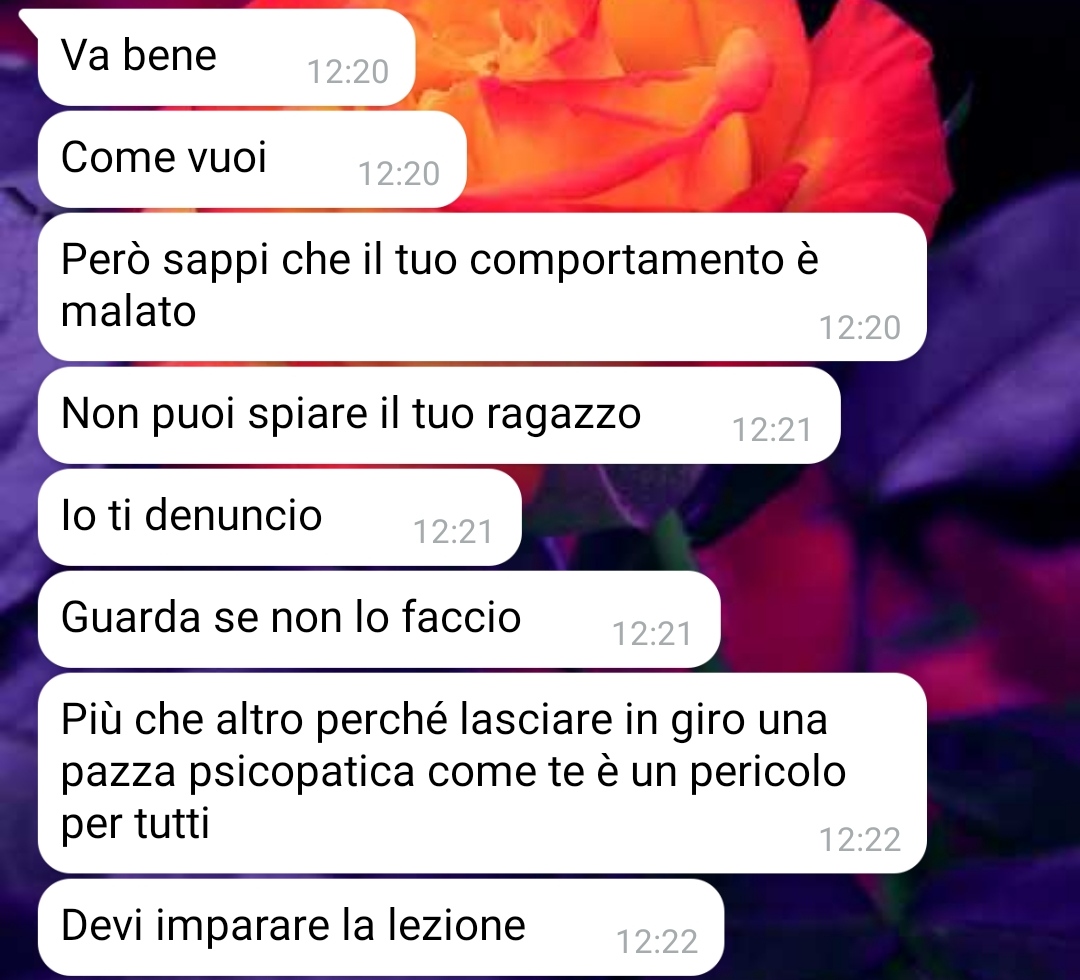This screenshot has height=980, width=1080.
Task: Tap the words 'per tutti' in the message
Action: (135, 824)
